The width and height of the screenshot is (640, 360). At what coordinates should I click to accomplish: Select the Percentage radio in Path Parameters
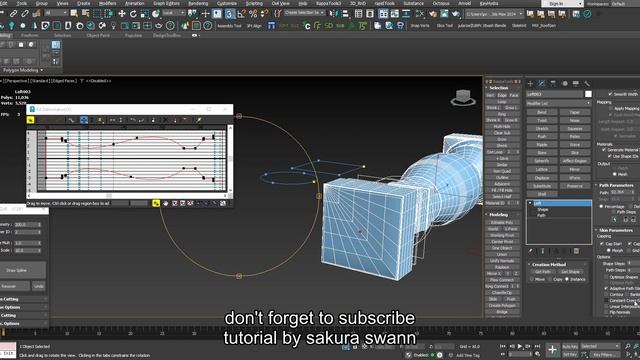coord(602,207)
